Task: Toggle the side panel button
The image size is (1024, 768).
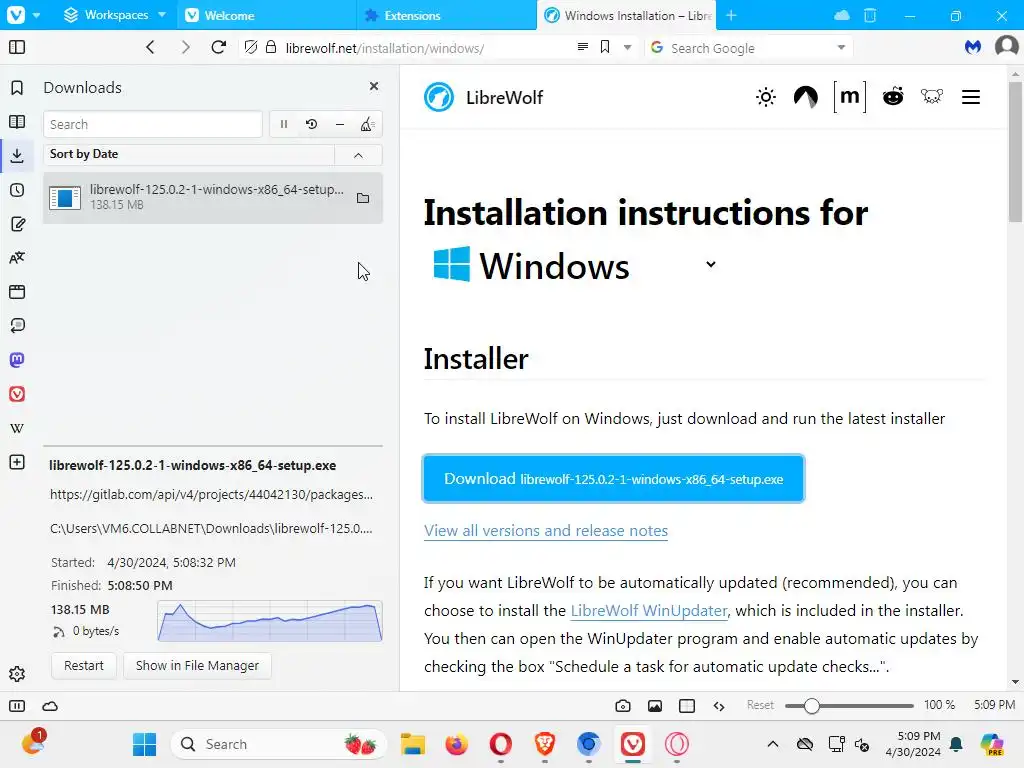Action: tap(17, 47)
